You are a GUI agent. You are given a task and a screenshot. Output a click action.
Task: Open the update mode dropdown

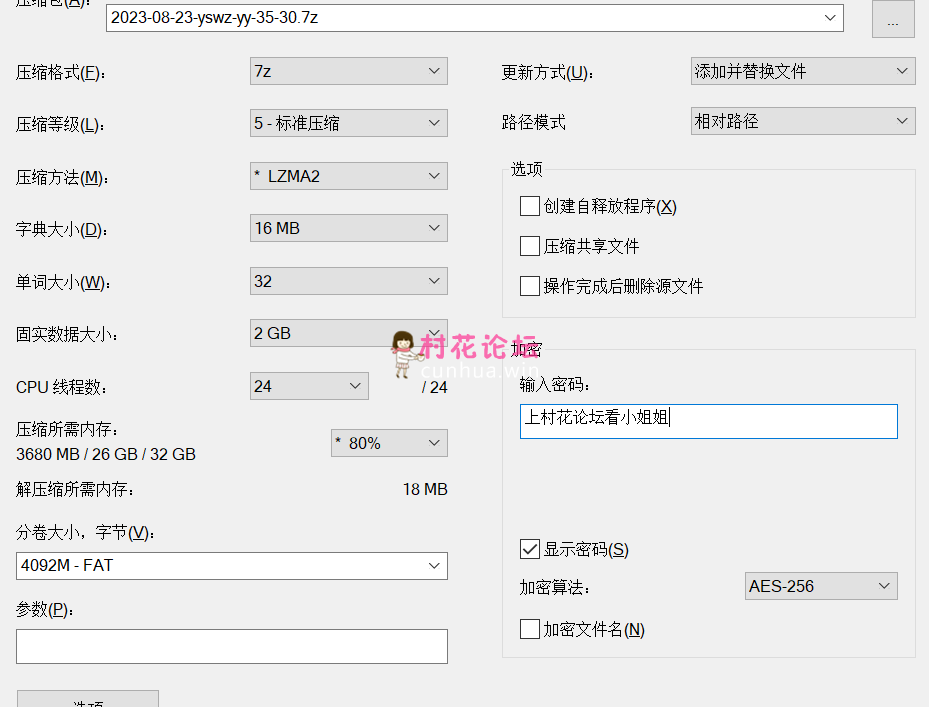point(803,71)
